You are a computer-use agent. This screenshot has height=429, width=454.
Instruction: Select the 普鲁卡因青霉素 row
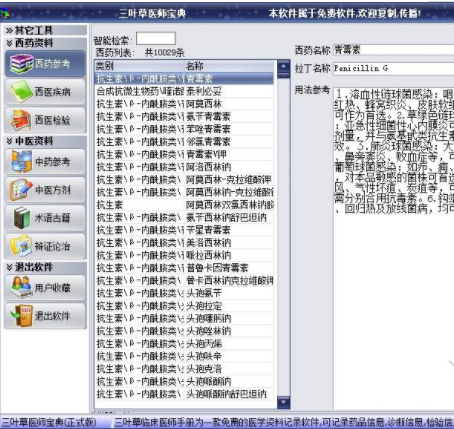pos(184,268)
